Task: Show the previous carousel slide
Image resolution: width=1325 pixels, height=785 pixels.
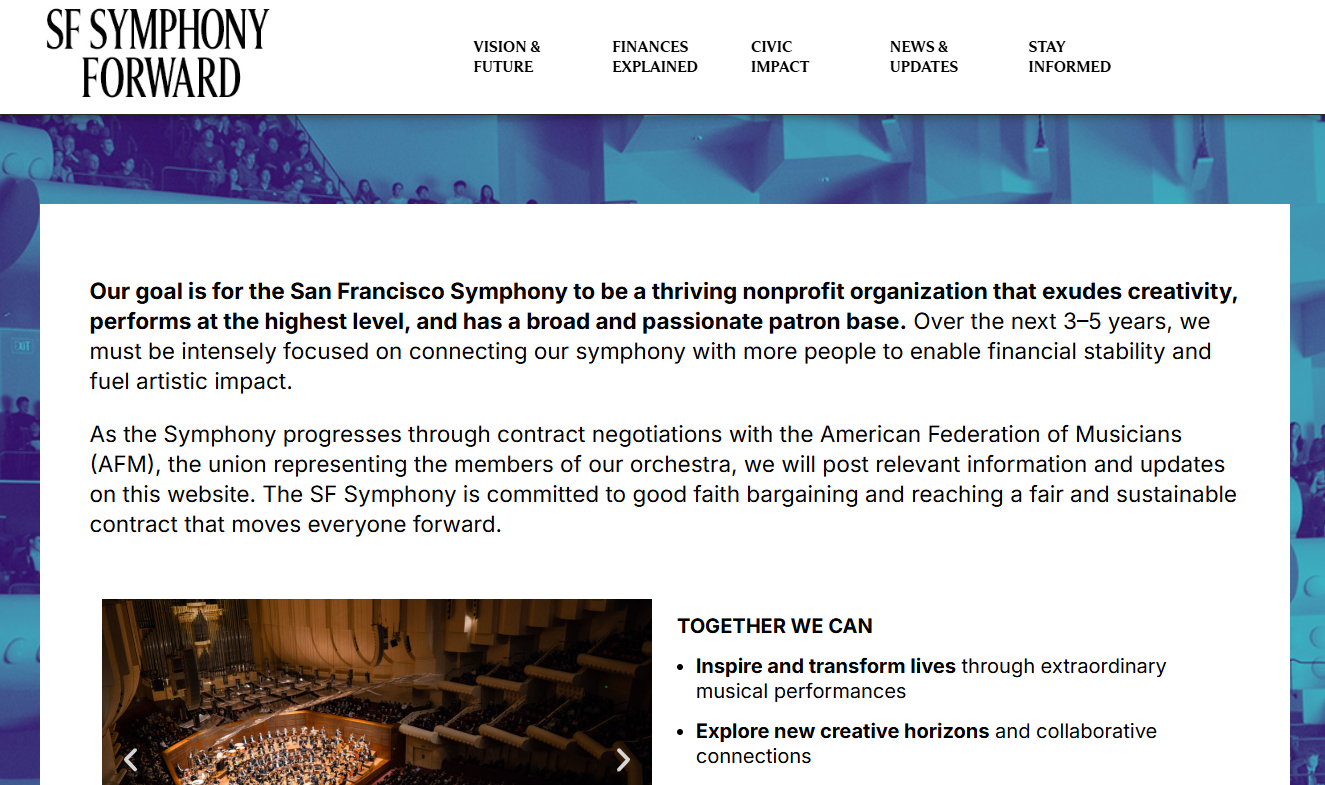Action: pos(130,760)
